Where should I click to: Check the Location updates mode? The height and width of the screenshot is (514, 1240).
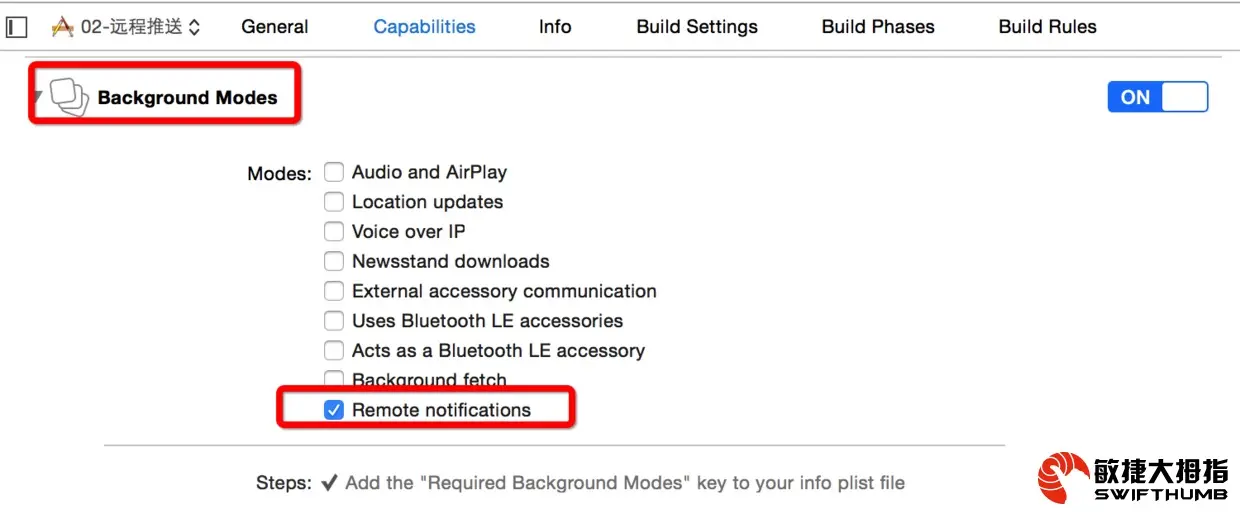click(334, 202)
